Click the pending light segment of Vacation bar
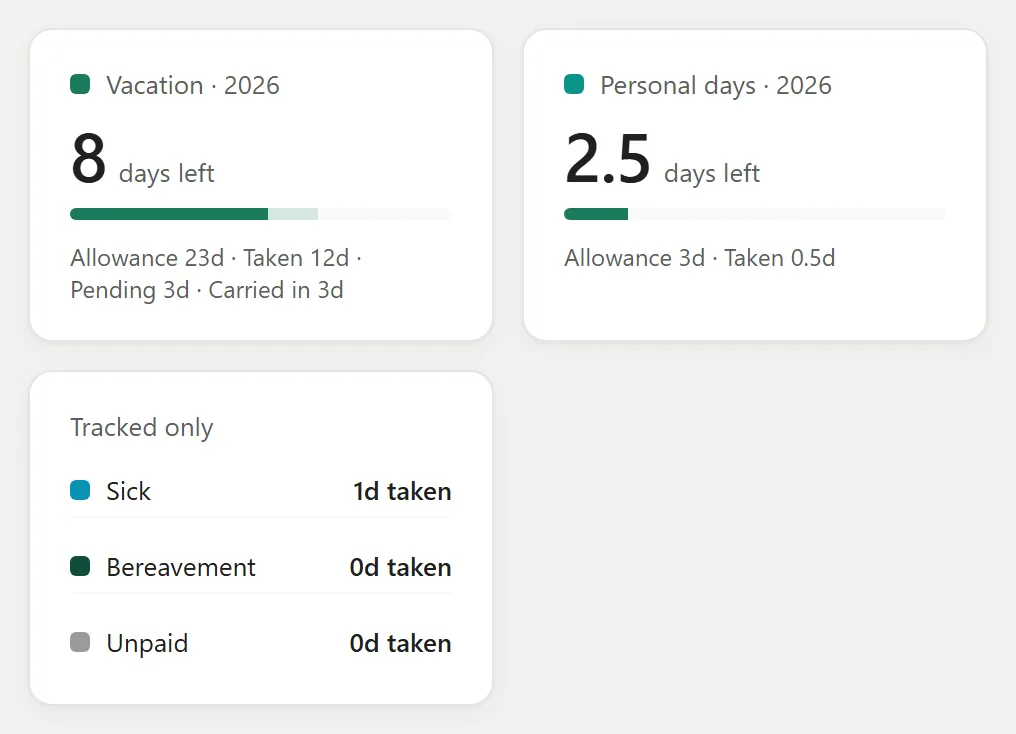Image resolution: width=1016 pixels, height=734 pixels. tap(293, 214)
